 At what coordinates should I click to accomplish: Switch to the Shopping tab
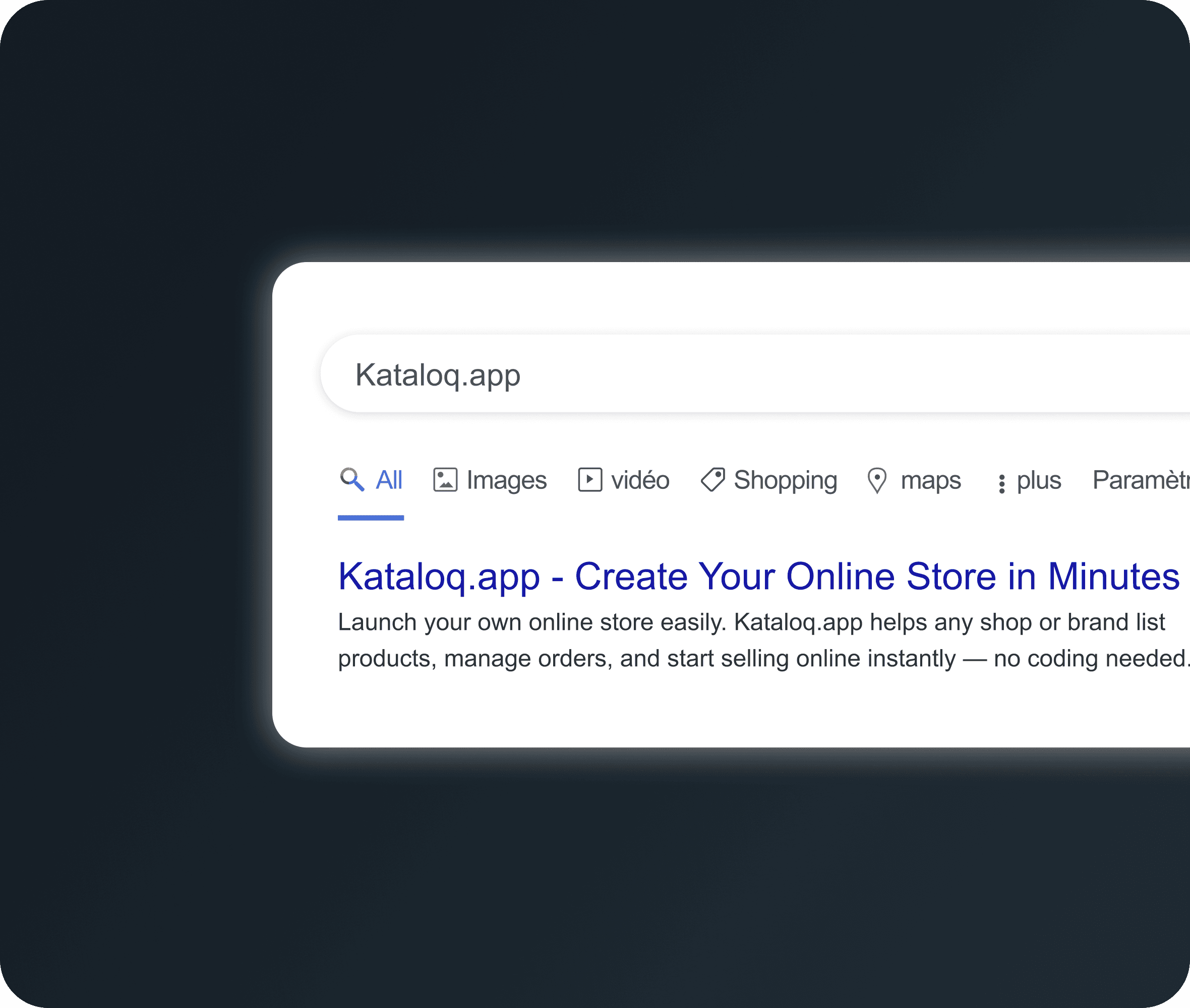769,480
